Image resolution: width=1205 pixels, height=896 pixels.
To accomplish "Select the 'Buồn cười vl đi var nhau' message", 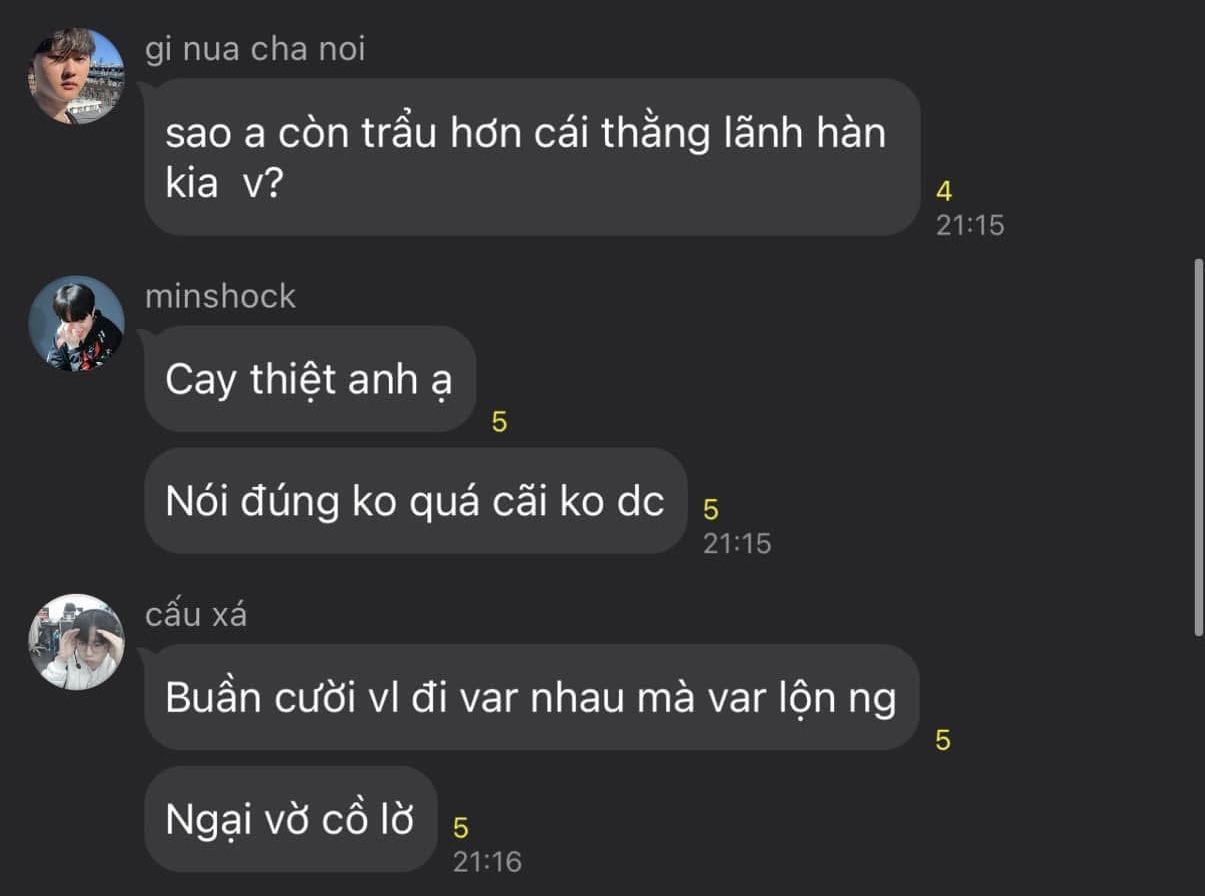I will coord(532,697).
